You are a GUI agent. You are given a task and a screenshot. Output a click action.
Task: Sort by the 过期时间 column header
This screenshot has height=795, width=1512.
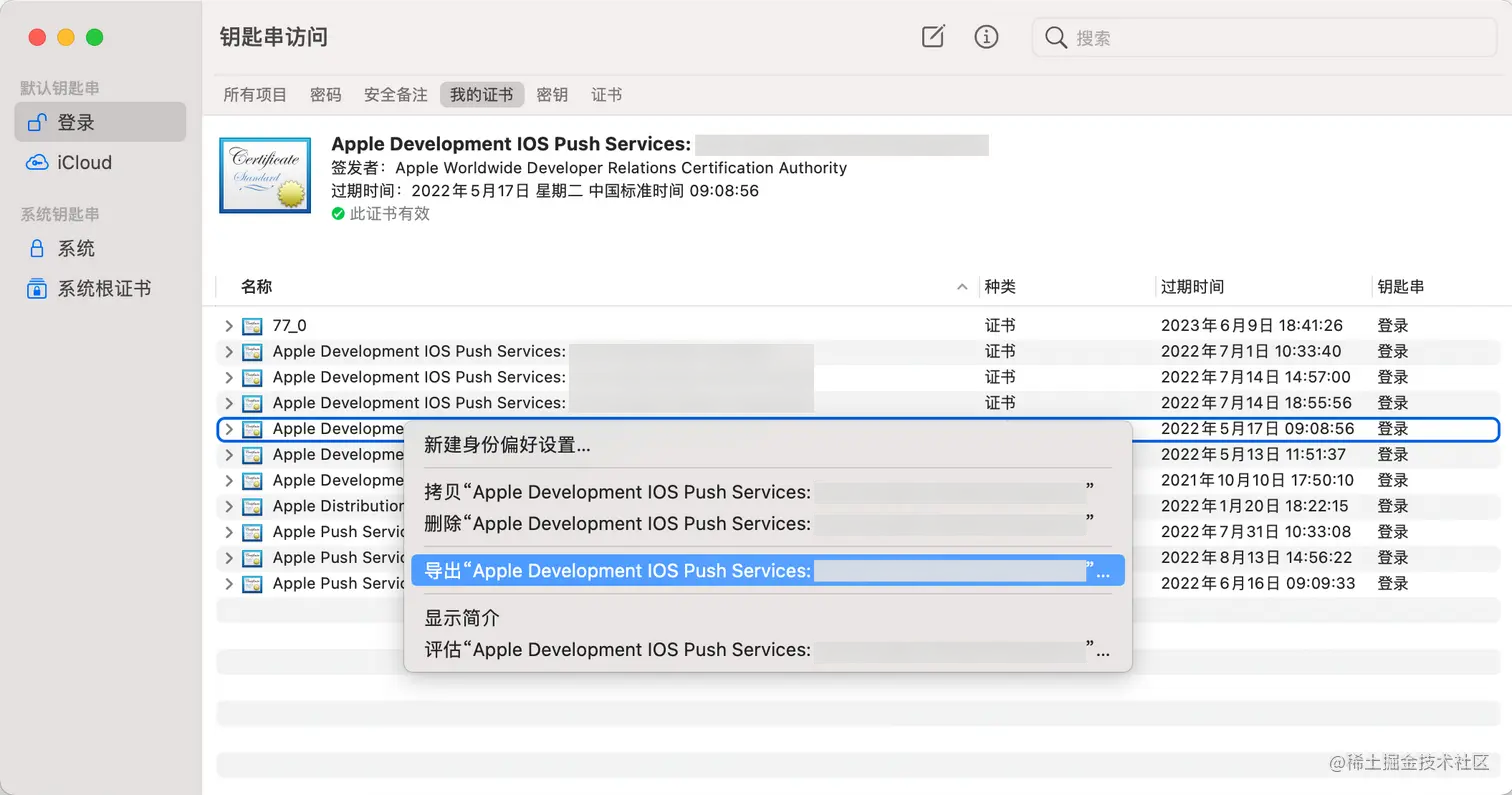tap(1192, 287)
